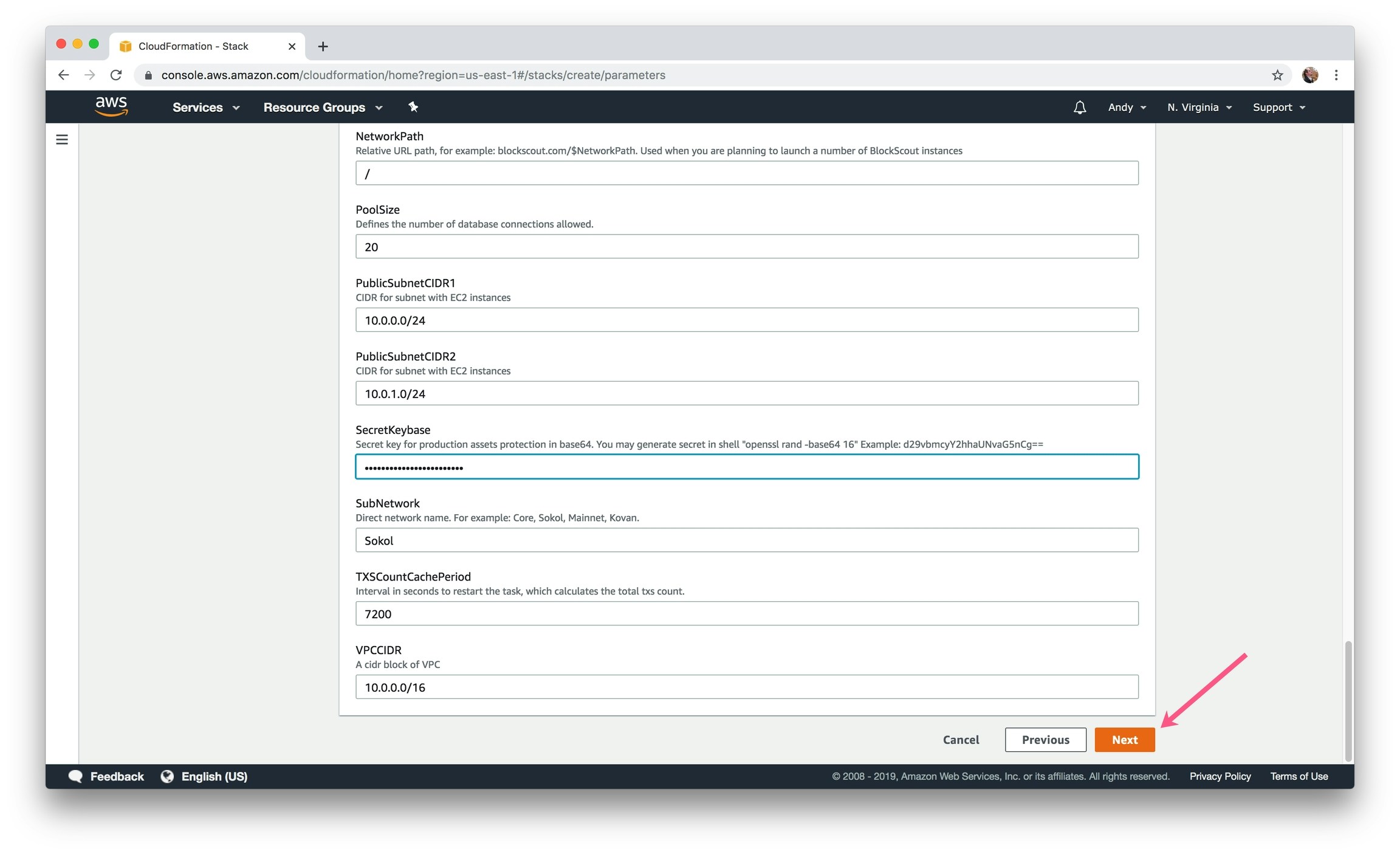Click the Cancel button
This screenshot has width=1400, height=854.
961,740
